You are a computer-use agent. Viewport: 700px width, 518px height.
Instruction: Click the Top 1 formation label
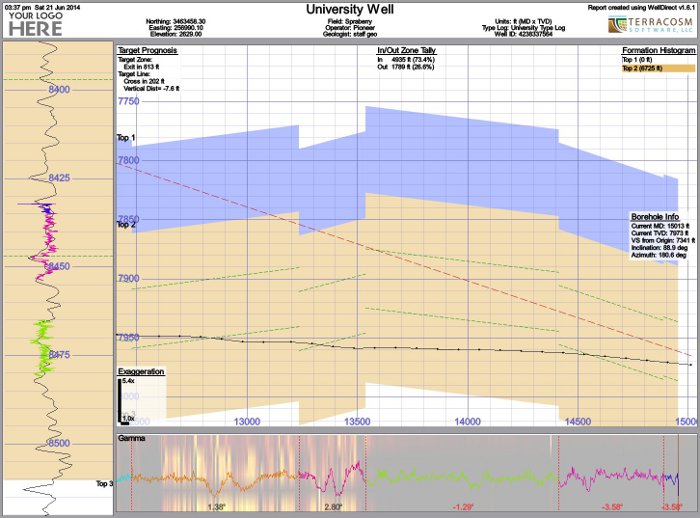[x=125, y=138]
